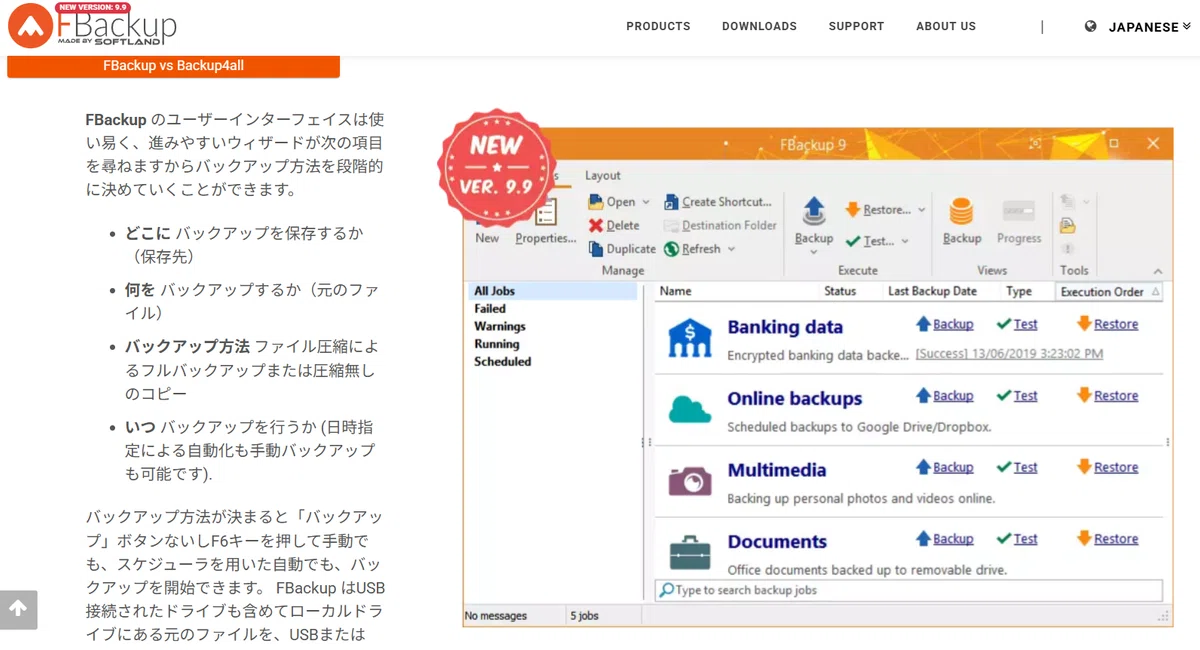Click the Destination Folder icon
The height and width of the screenshot is (650, 1200).
pyautogui.click(x=671, y=226)
